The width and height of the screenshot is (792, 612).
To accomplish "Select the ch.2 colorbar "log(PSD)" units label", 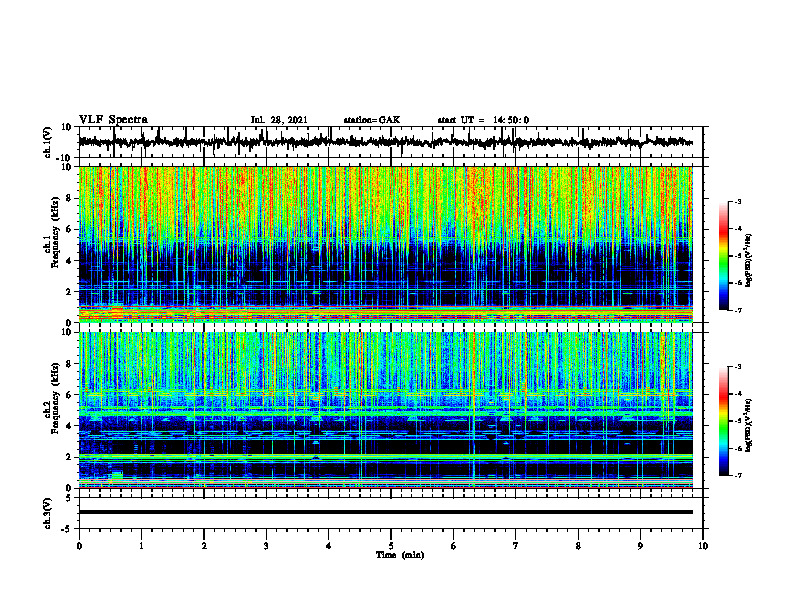I will pos(749,425).
